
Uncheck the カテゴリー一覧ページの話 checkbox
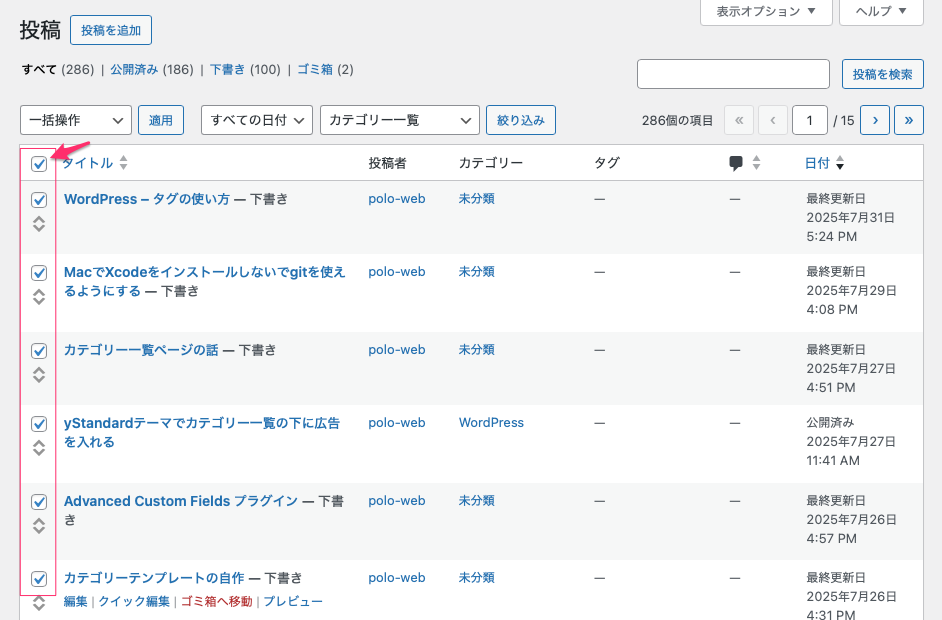(39, 351)
